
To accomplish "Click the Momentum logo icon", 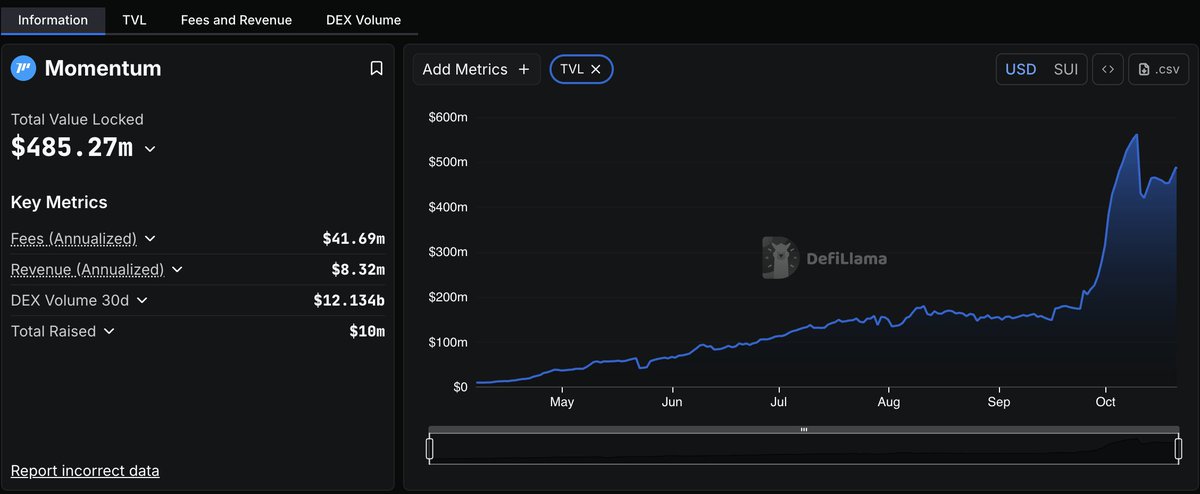I will (23, 68).
